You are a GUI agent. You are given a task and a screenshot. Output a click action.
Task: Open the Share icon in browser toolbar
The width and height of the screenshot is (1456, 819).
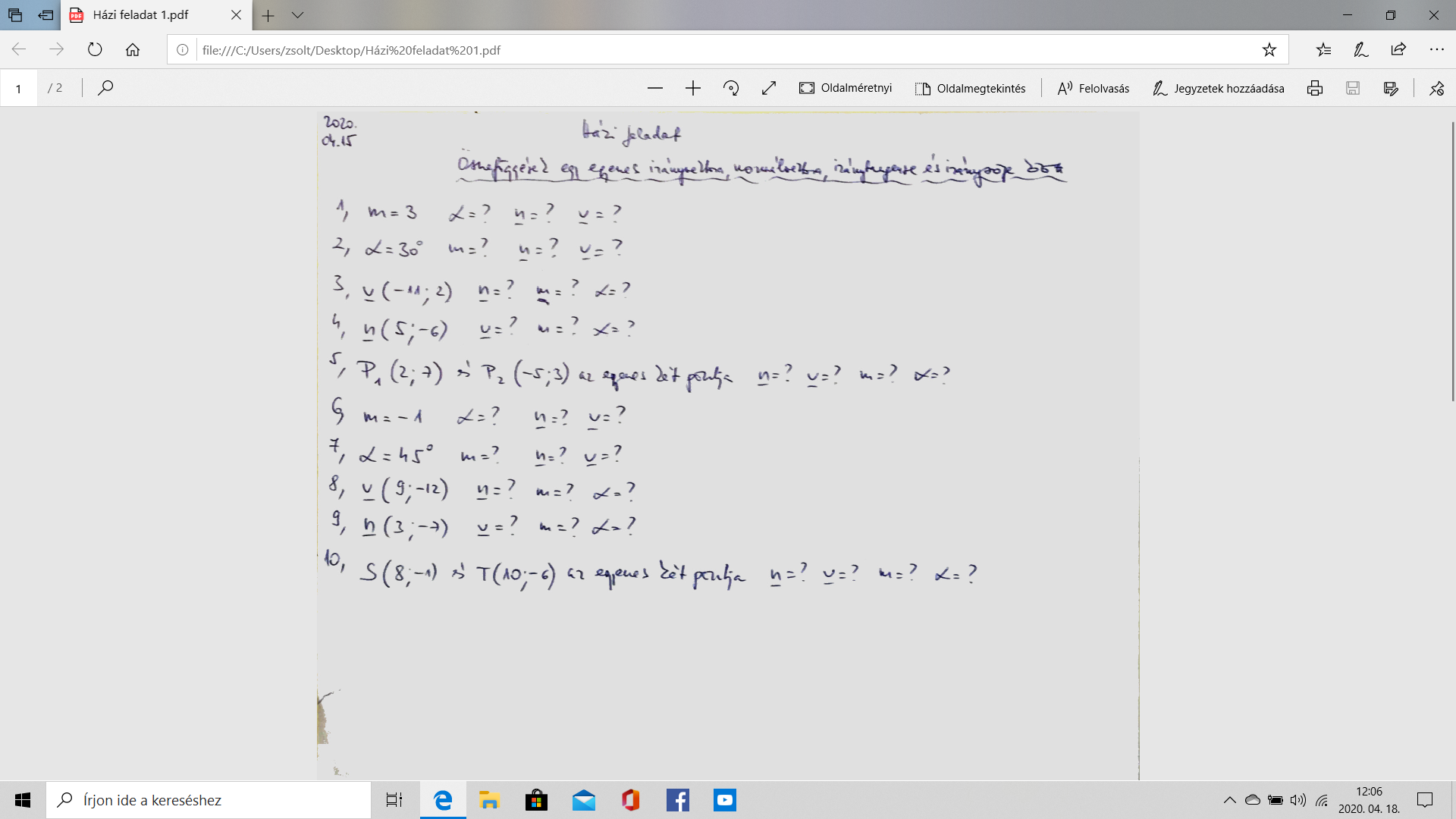coord(1398,50)
